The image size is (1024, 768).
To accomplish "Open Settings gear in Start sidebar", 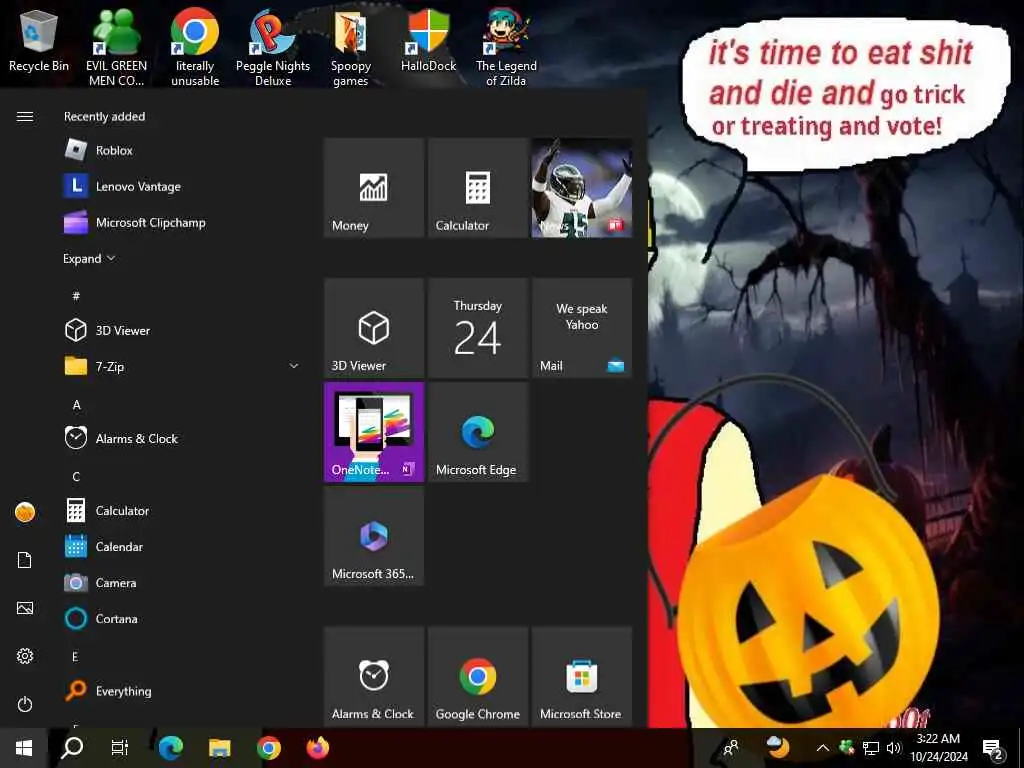I will point(25,656).
